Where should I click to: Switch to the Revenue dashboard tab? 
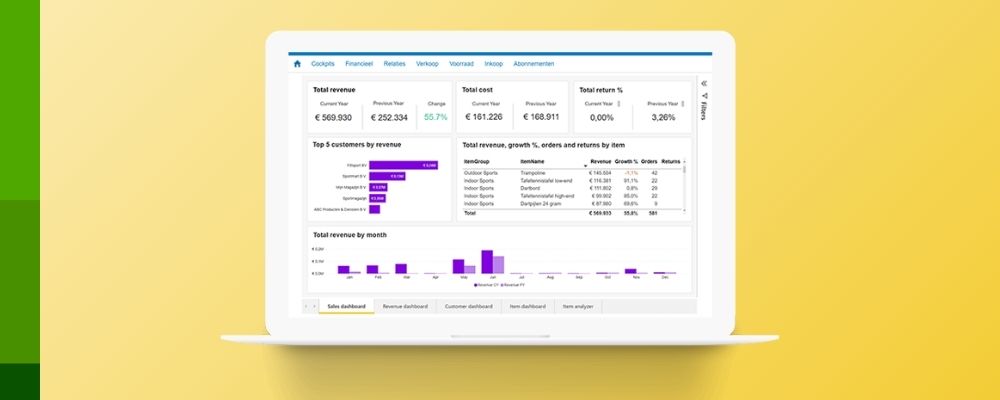pyautogui.click(x=405, y=306)
